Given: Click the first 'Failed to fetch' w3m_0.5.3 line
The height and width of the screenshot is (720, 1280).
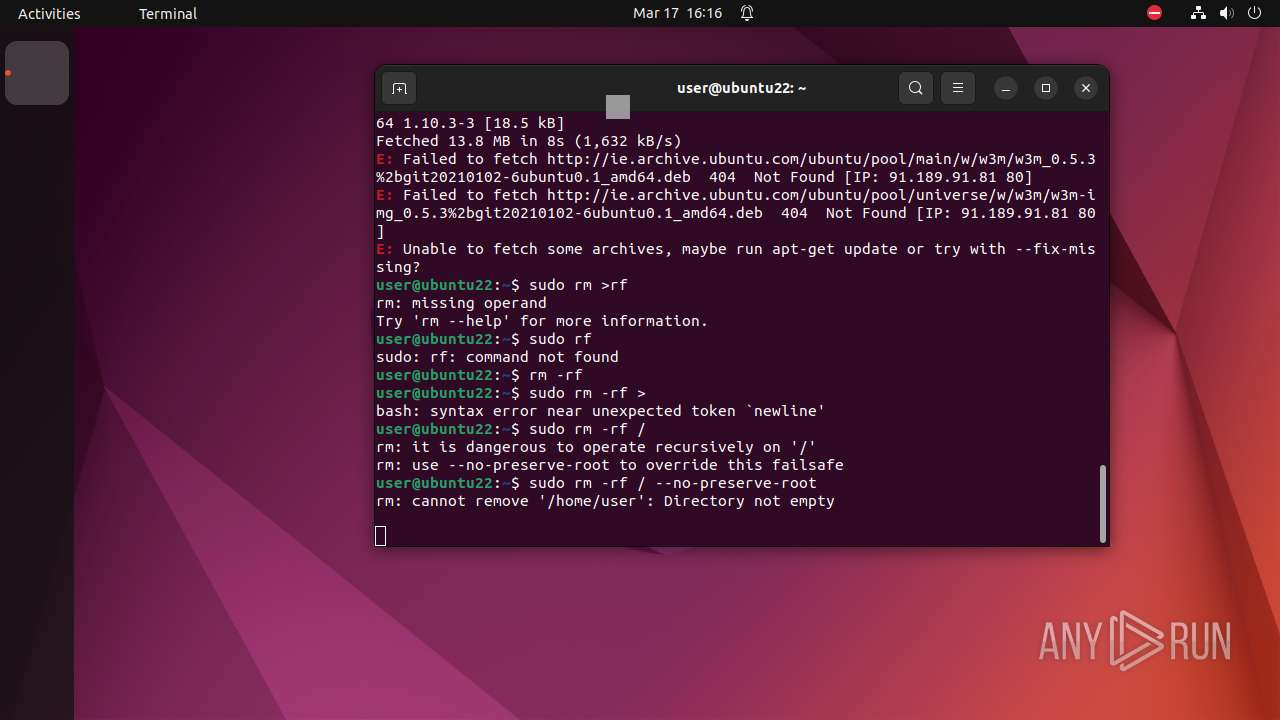Looking at the screenshot, I should (x=736, y=168).
